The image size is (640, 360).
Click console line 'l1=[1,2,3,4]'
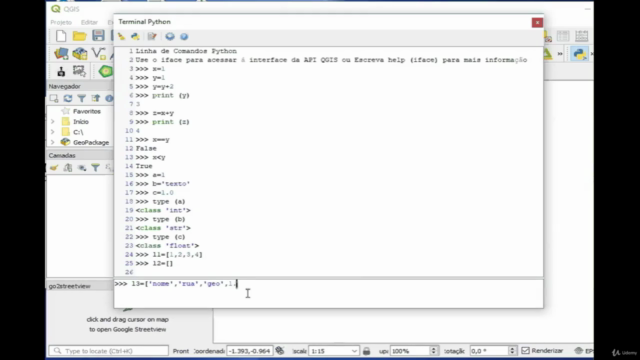point(178,254)
